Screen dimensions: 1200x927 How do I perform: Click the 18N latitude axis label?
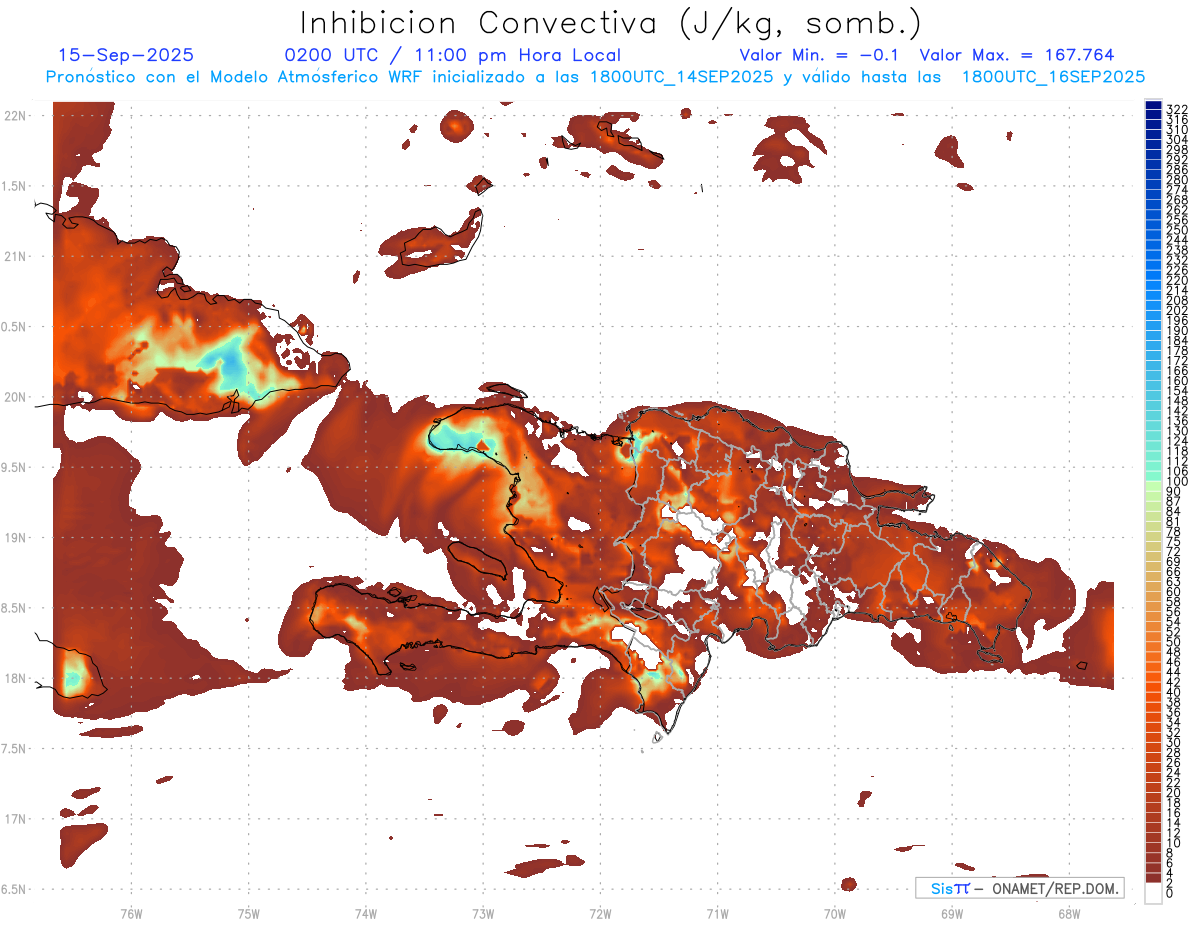[x=15, y=678]
